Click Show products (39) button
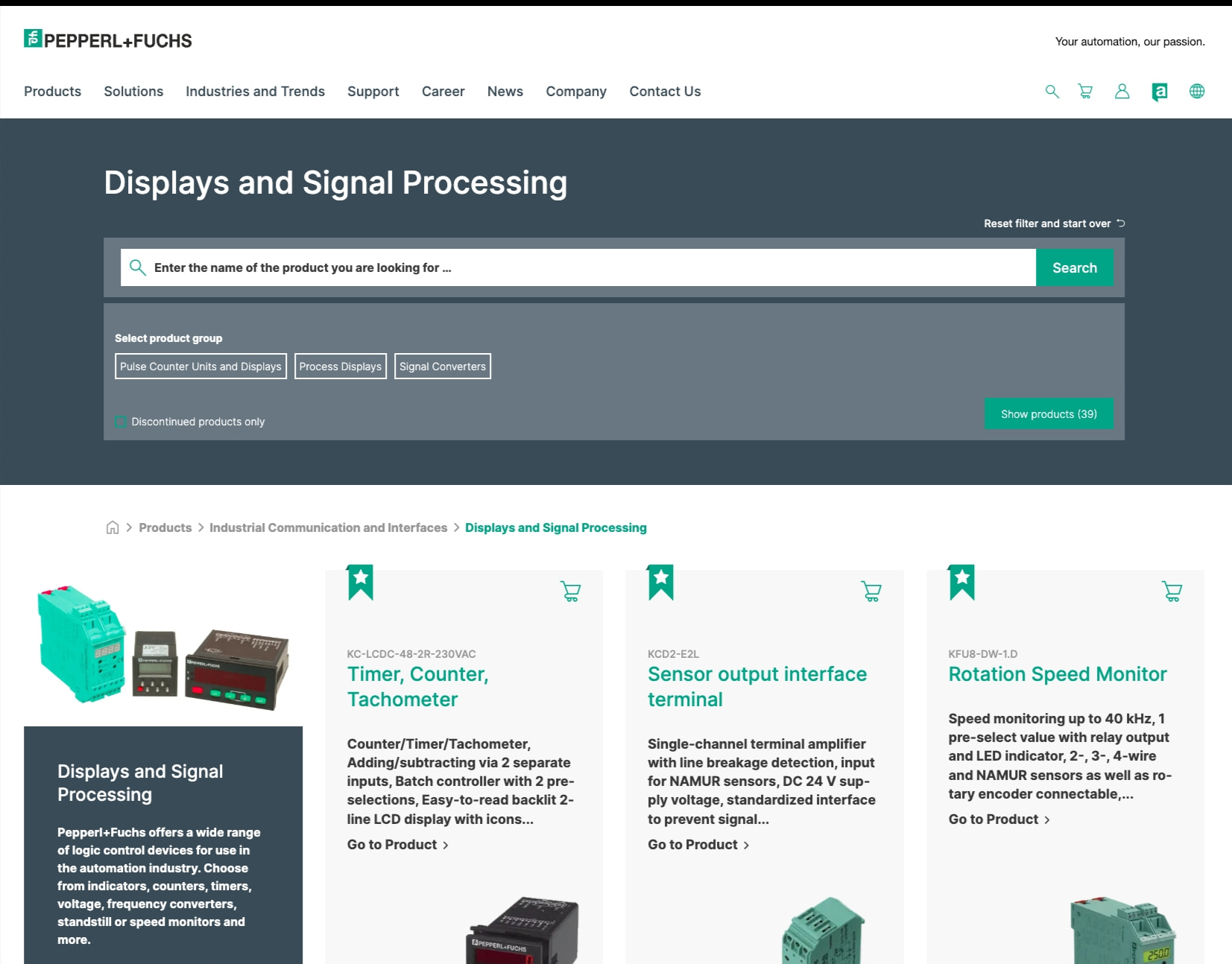 (x=1049, y=414)
